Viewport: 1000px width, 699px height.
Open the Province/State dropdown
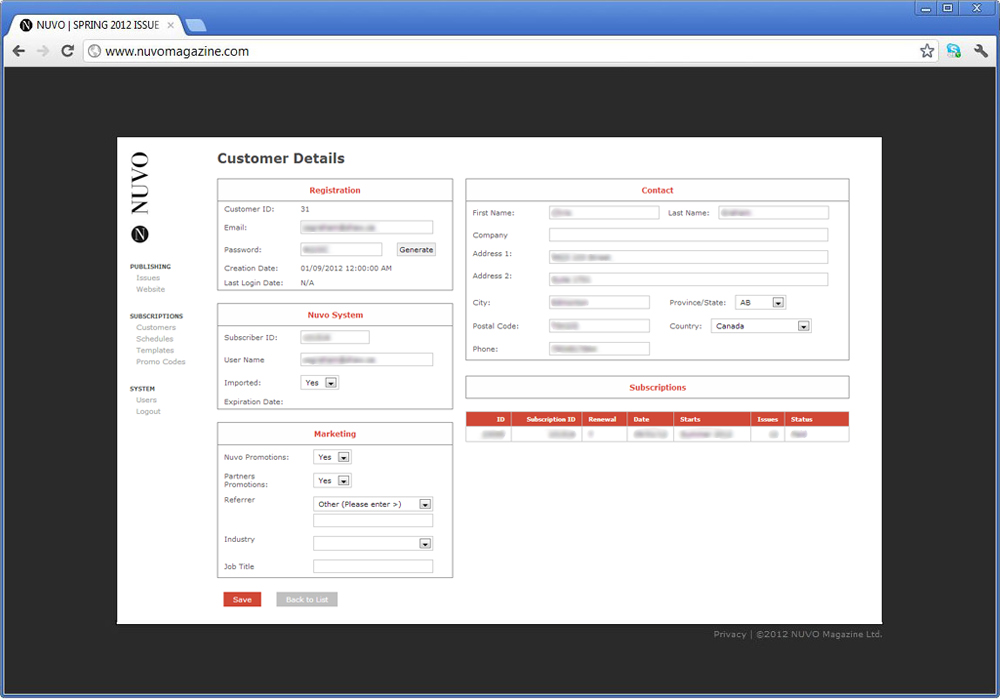pyautogui.click(x=760, y=302)
